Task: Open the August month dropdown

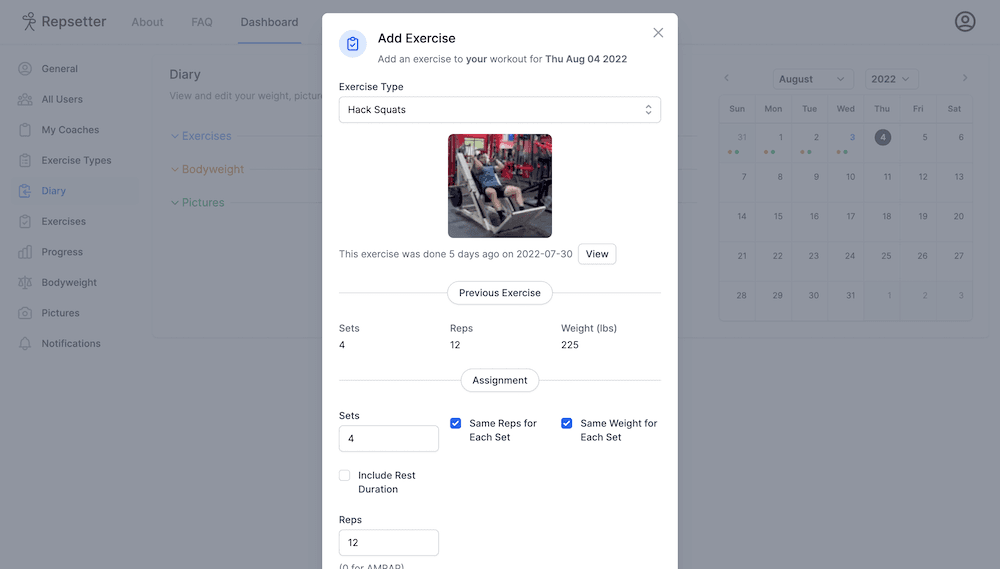Action: click(x=813, y=79)
